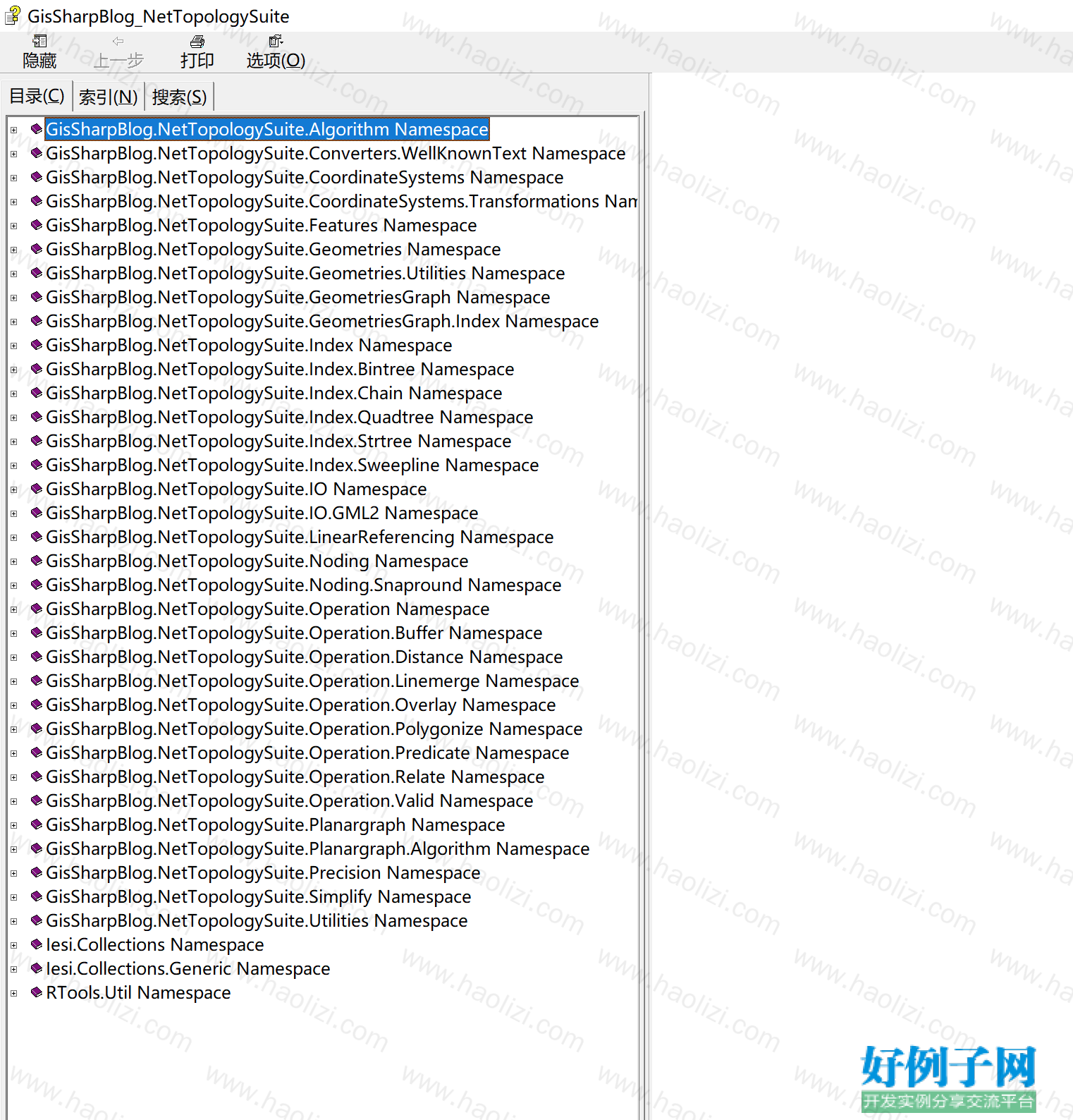Click the book icon for LinearReferencing Namespace
Image resolution: width=1073 pixels, height=1120 pixels.
tap(37, 537)
